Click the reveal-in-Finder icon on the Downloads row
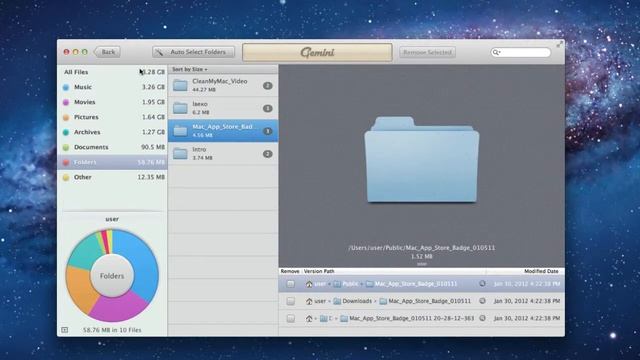The image size is (640, 360). pyautogui.click(x=482, y=301)
